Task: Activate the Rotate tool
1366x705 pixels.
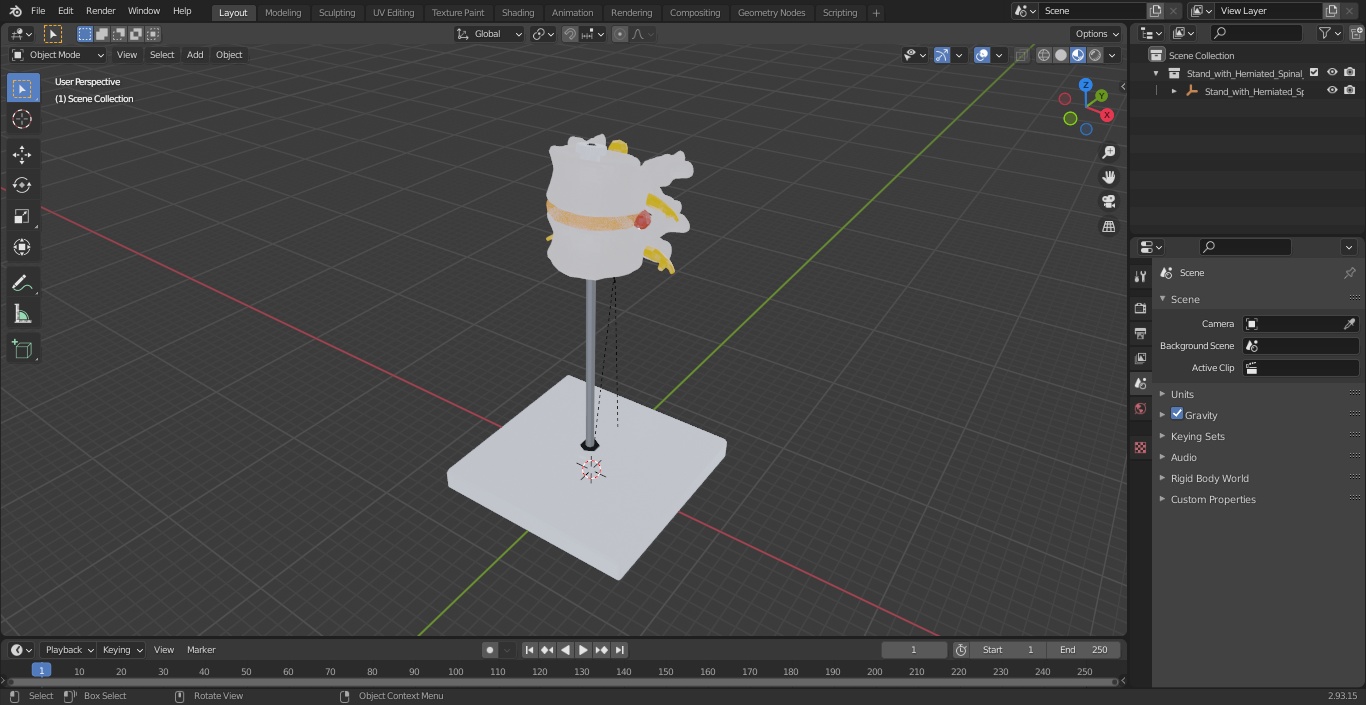Action: [x=22, y=185]
